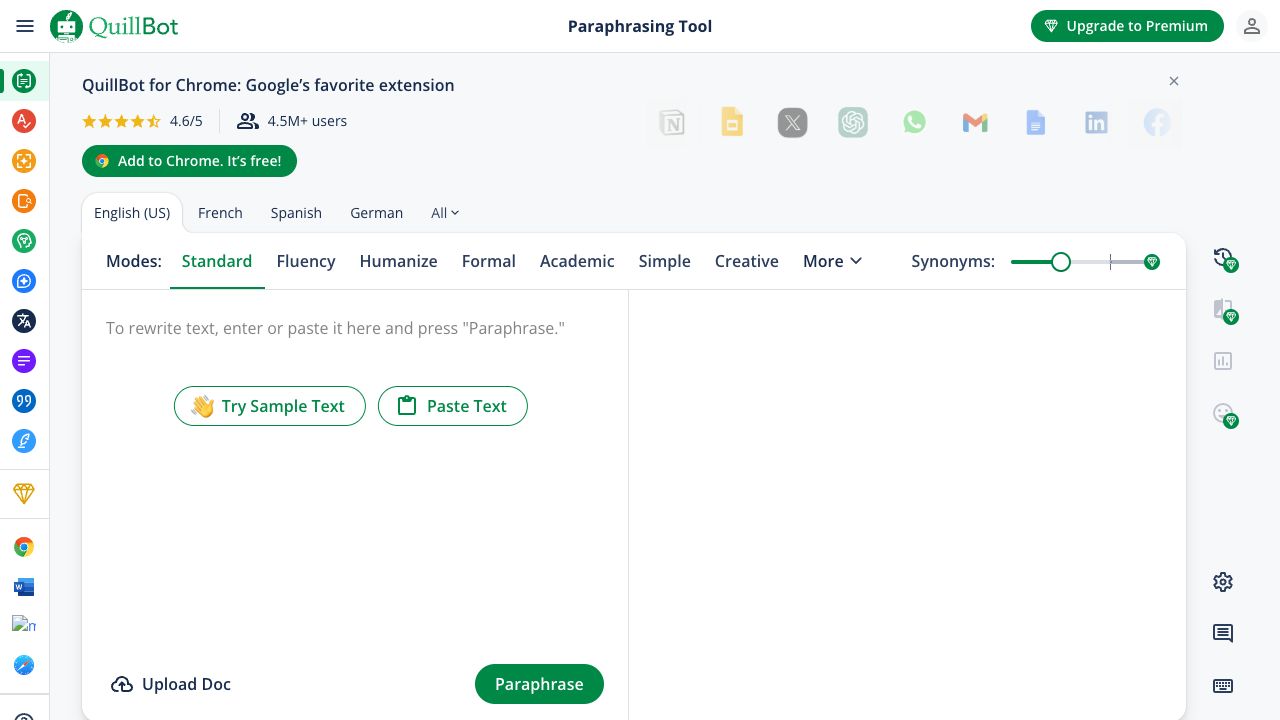Screen dimensions: 1280x720
Task: Click the Synonyms slider handle
Action: click(1061, 262)
